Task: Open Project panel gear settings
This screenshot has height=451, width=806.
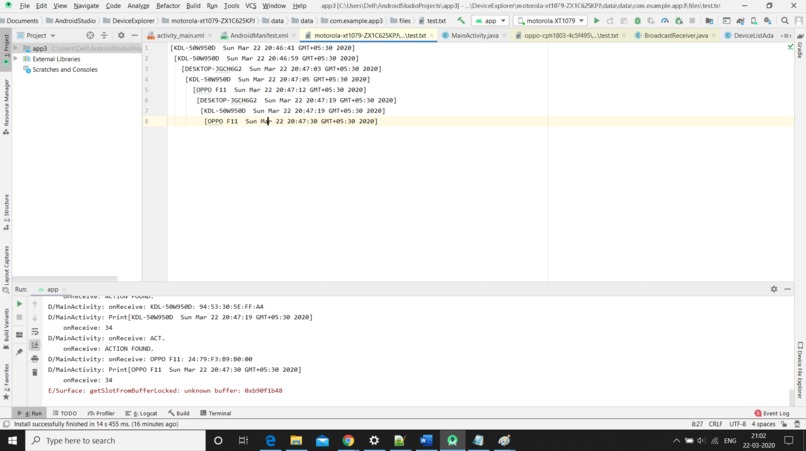Action: tap(121, 35)
